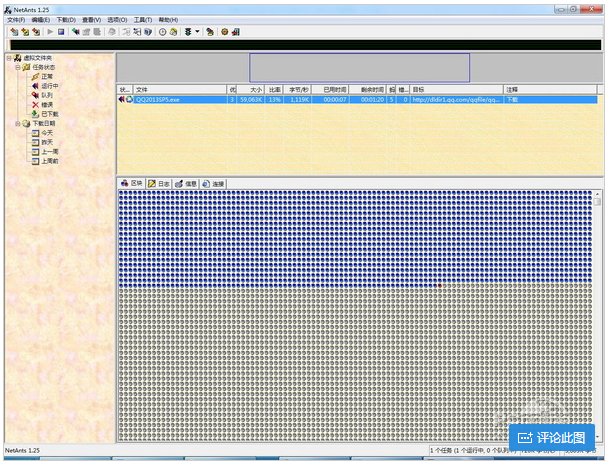607x462 pixels.
Task: Collapse the 下载日期 tree branch
Action: [16, 123]
